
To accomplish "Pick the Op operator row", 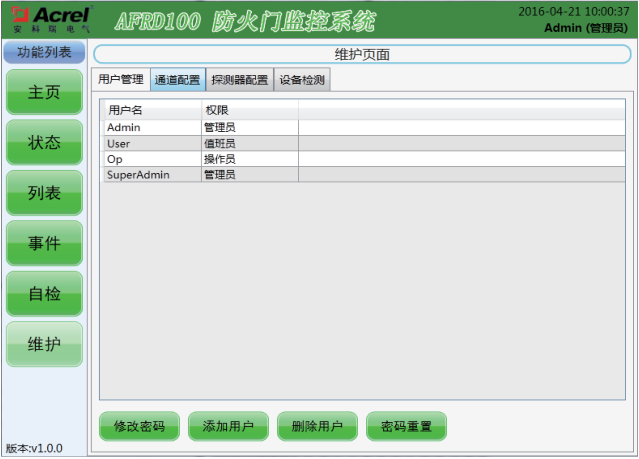I will [x=150, y=159].
